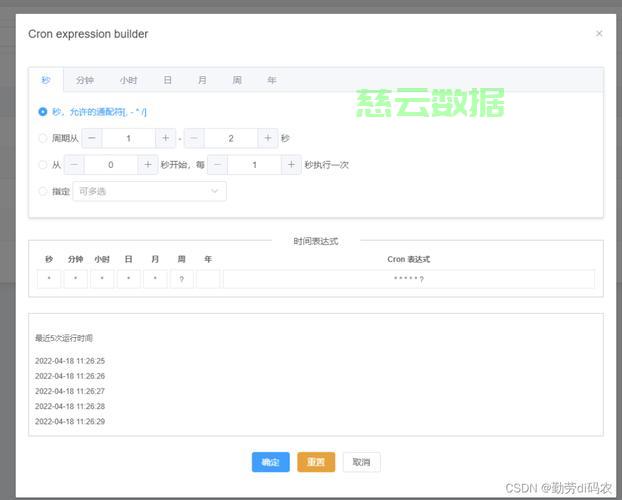
Task: Select the 从...秒开始 radio option
Action: coord(42,165)
